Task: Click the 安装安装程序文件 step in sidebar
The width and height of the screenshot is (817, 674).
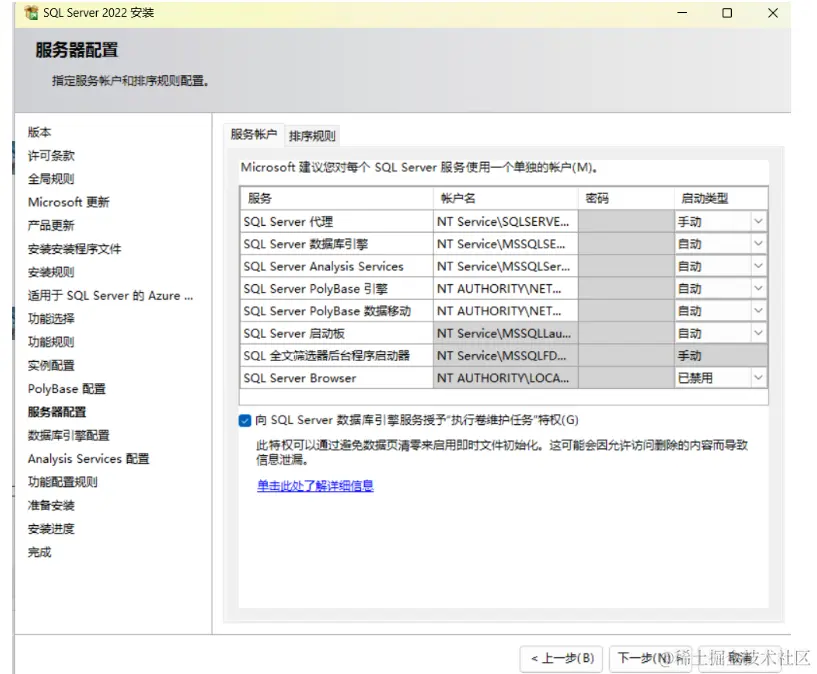Action: click(75, 249)
